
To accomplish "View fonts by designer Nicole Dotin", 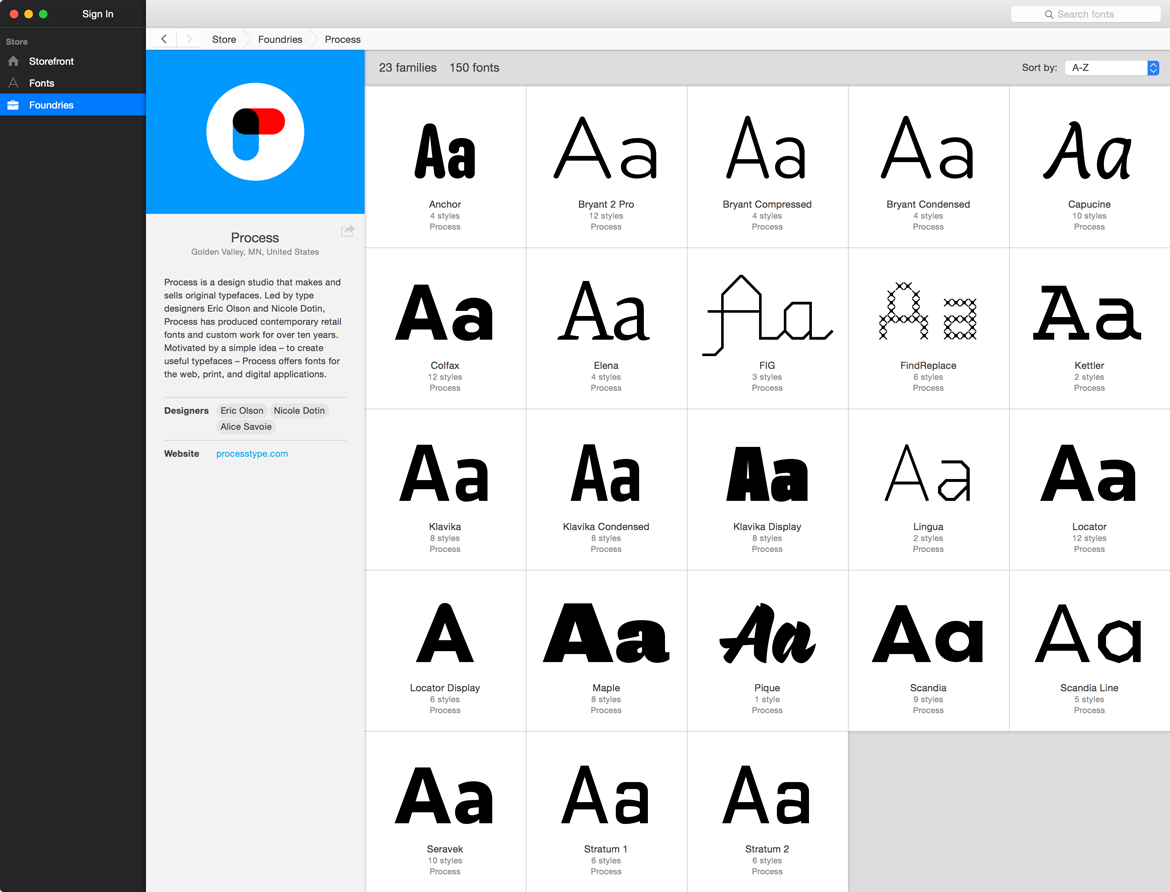I will point(298,410).
